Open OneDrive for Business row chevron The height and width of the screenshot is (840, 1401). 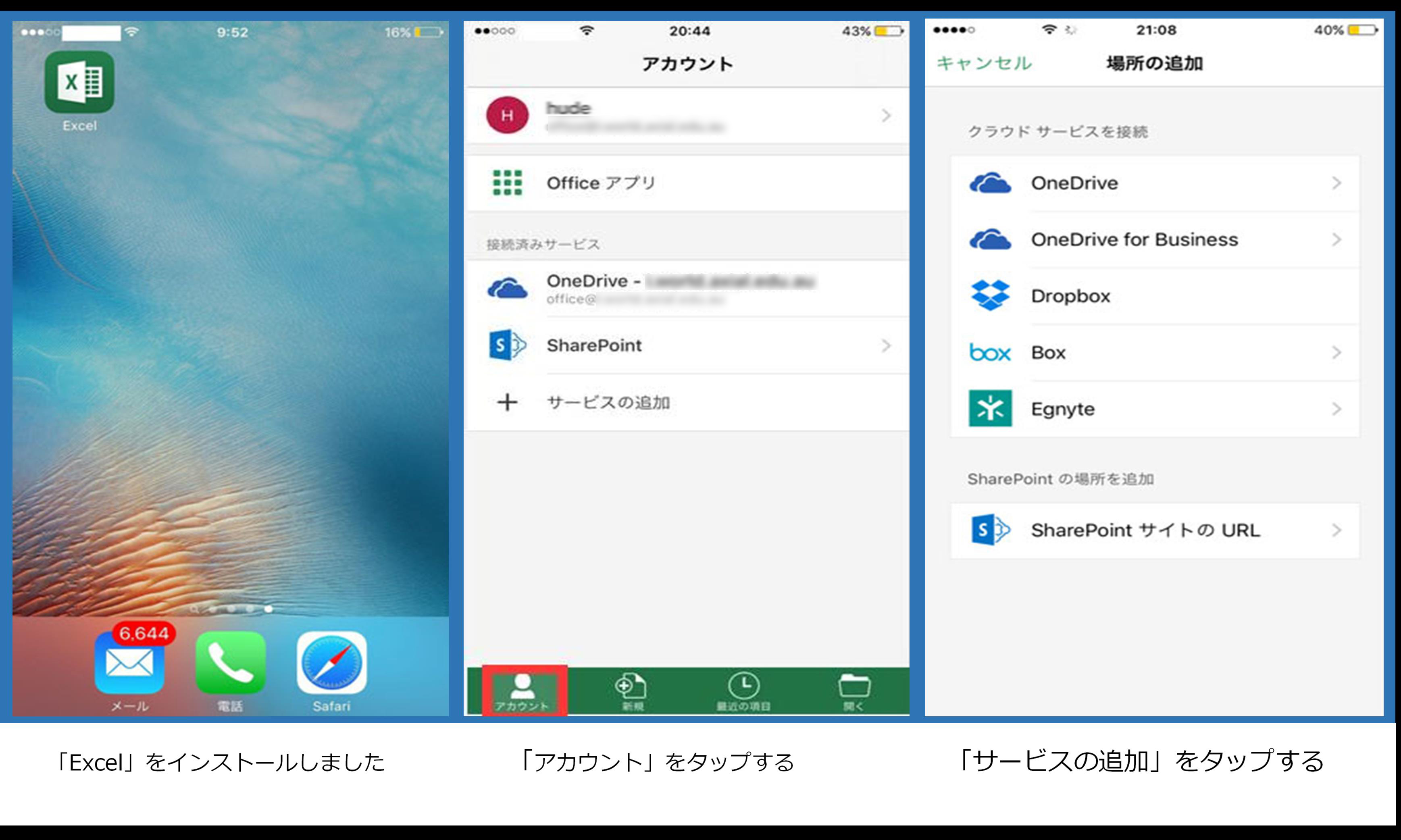(1336, 239)
